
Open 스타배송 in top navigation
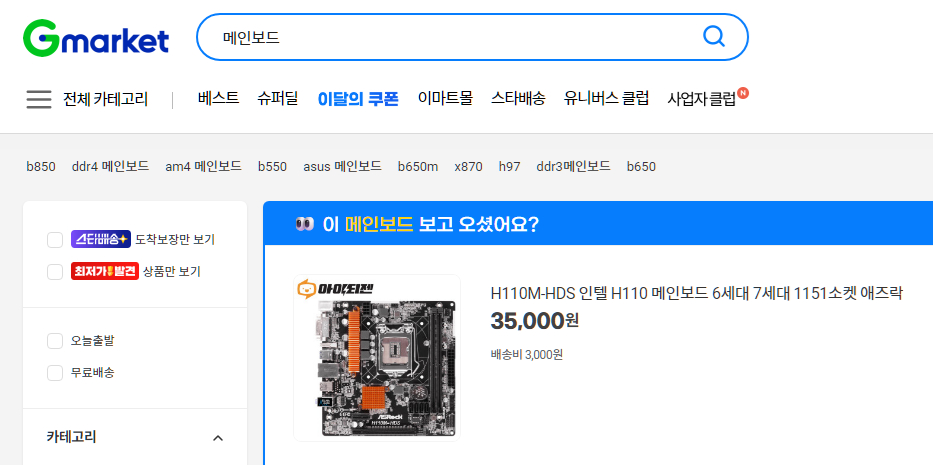518,98
